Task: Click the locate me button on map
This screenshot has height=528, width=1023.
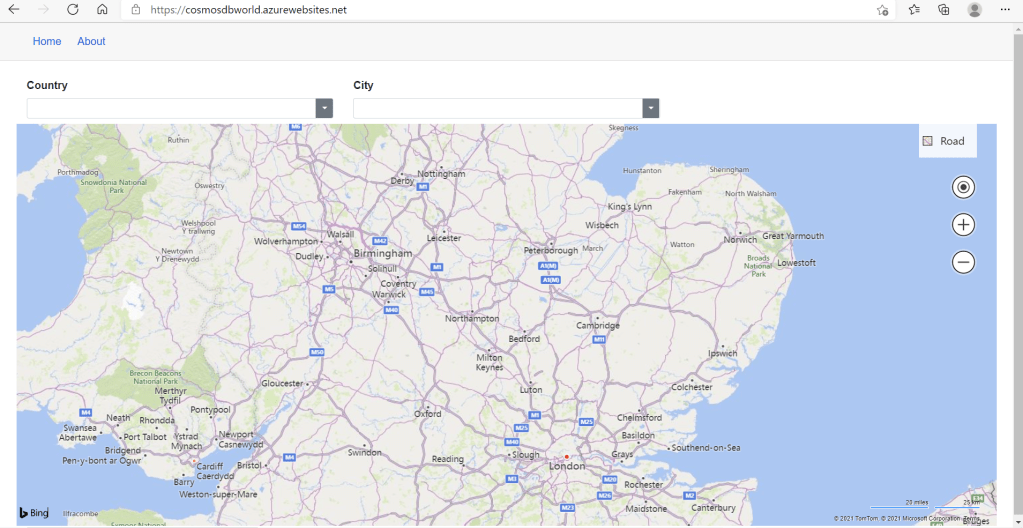Action: click(963, 187)
